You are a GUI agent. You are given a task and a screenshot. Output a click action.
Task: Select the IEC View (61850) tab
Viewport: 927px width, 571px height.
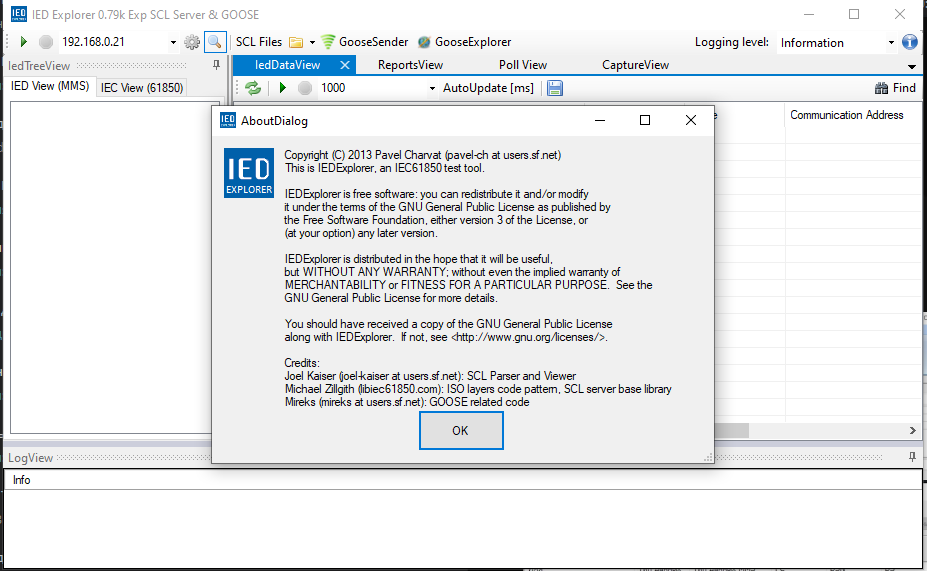pos(142,87)
